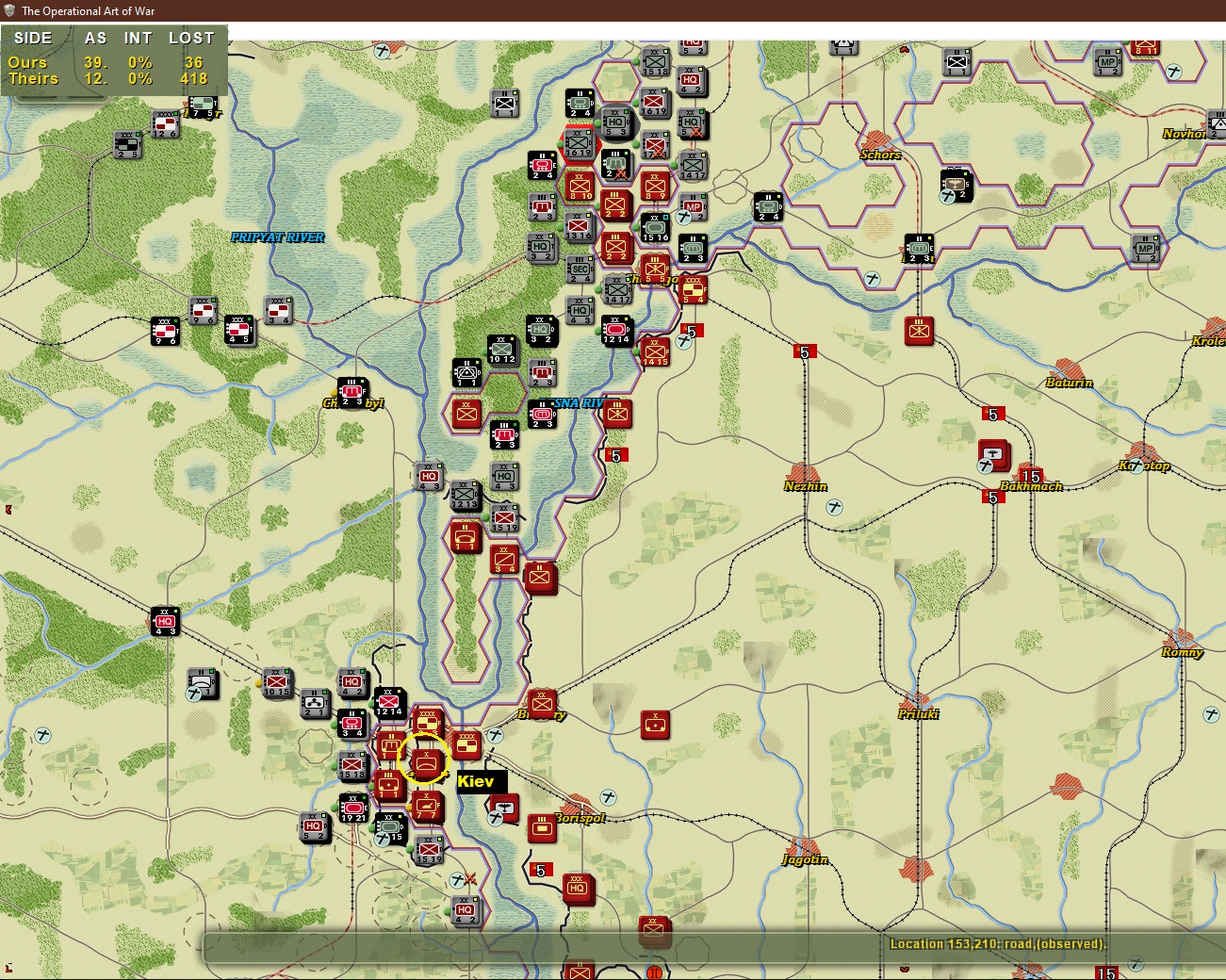Select HQ 5 2 unit southwest of Kiev
The image size is (1226, 980).
(x=314, y=828)
